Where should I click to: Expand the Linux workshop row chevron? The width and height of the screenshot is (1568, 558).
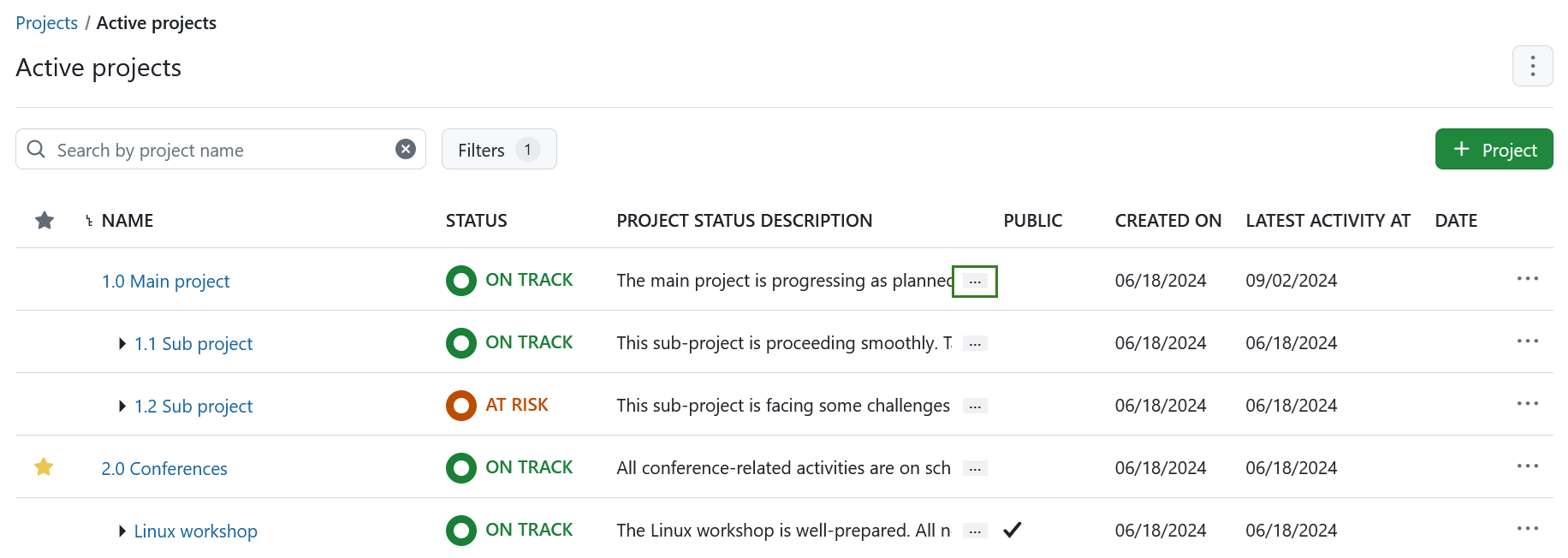pyautogui.click(x=122, y=531)
